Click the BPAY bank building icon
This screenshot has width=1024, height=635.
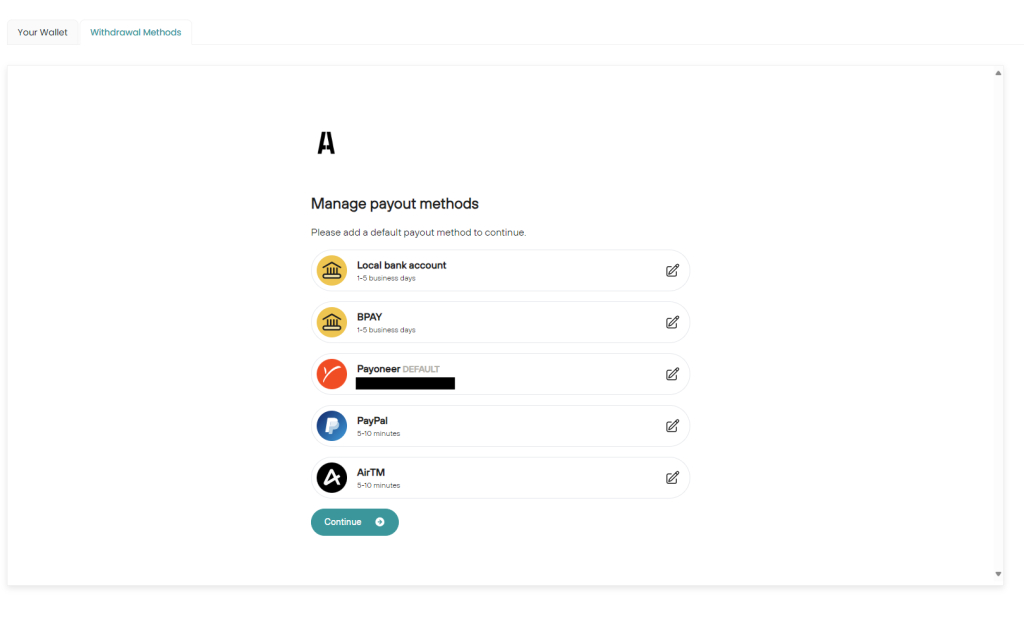click(331, 322)
